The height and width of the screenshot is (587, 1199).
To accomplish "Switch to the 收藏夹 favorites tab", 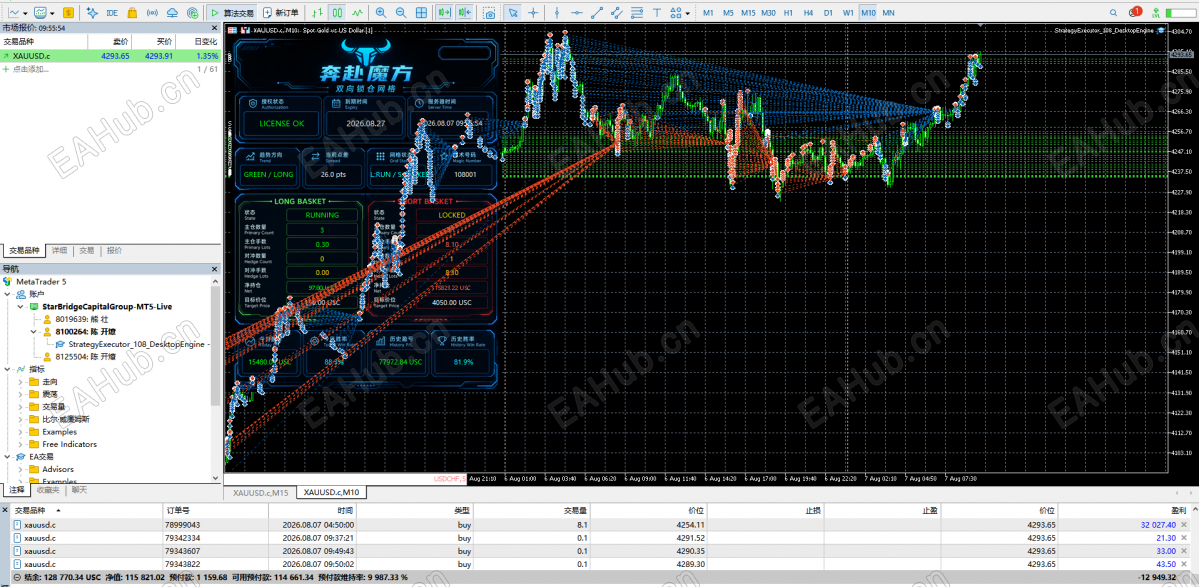I will 50,490.
